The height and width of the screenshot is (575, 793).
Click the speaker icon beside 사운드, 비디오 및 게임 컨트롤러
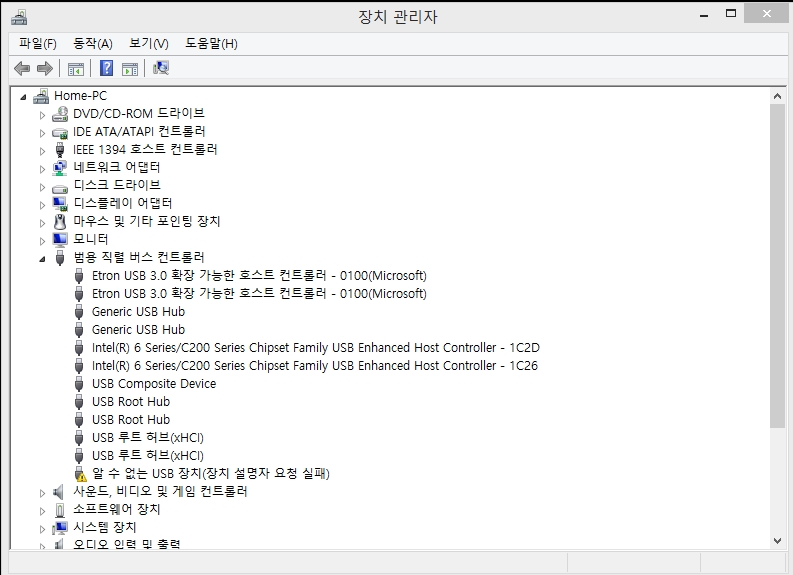coord(59,492)
